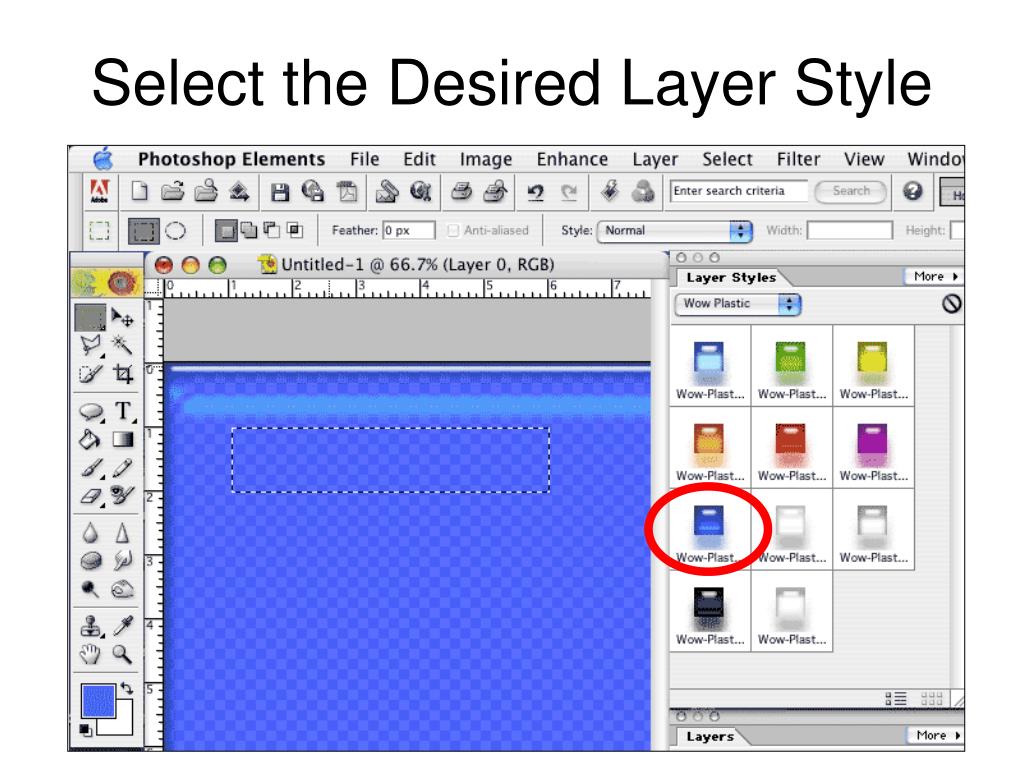Click the Open file folder icon

click(x=172, y=191)
